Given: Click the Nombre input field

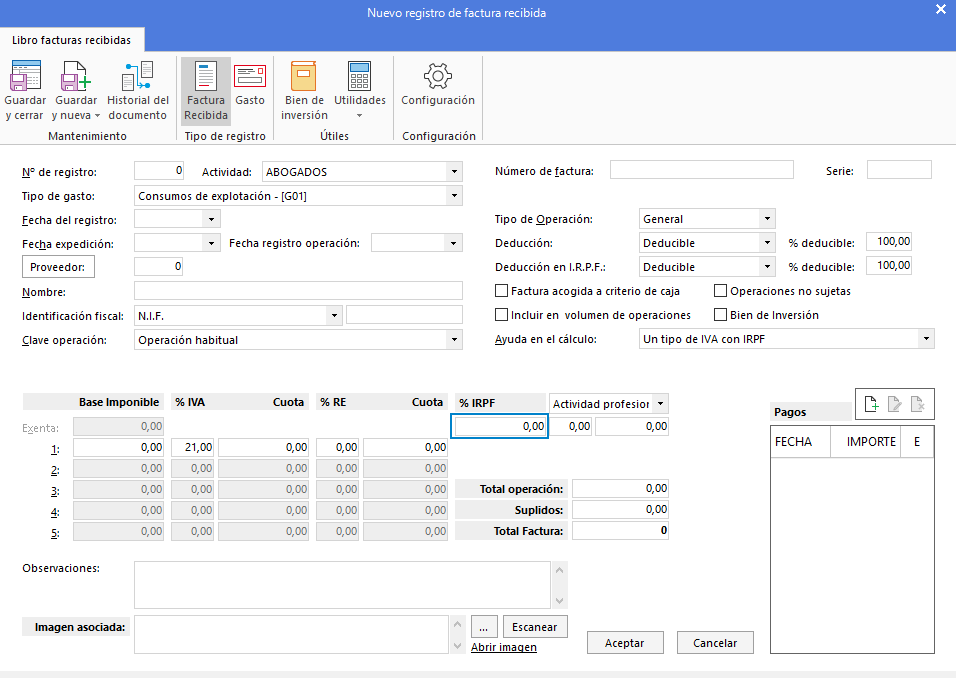Looking at the screenshot, I should click(x=298, y=291).
